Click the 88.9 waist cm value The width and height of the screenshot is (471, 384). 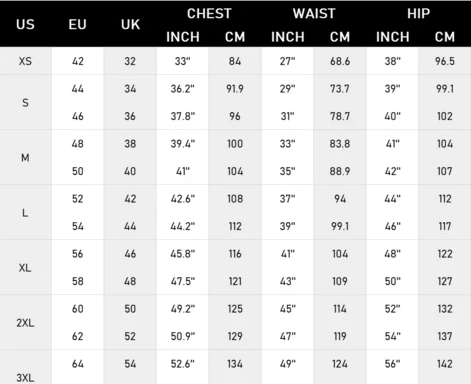[340, 171]
